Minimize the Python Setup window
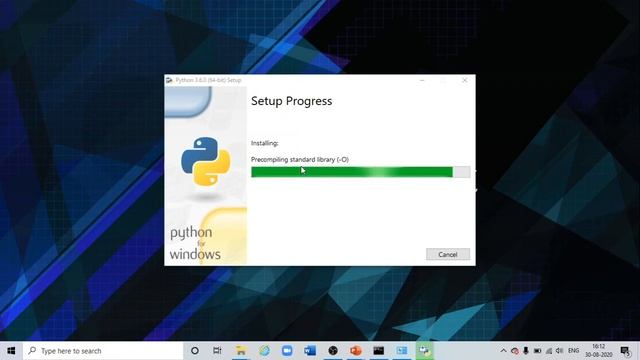This screenshot has height=360, width=640. [x=422, y=80]
